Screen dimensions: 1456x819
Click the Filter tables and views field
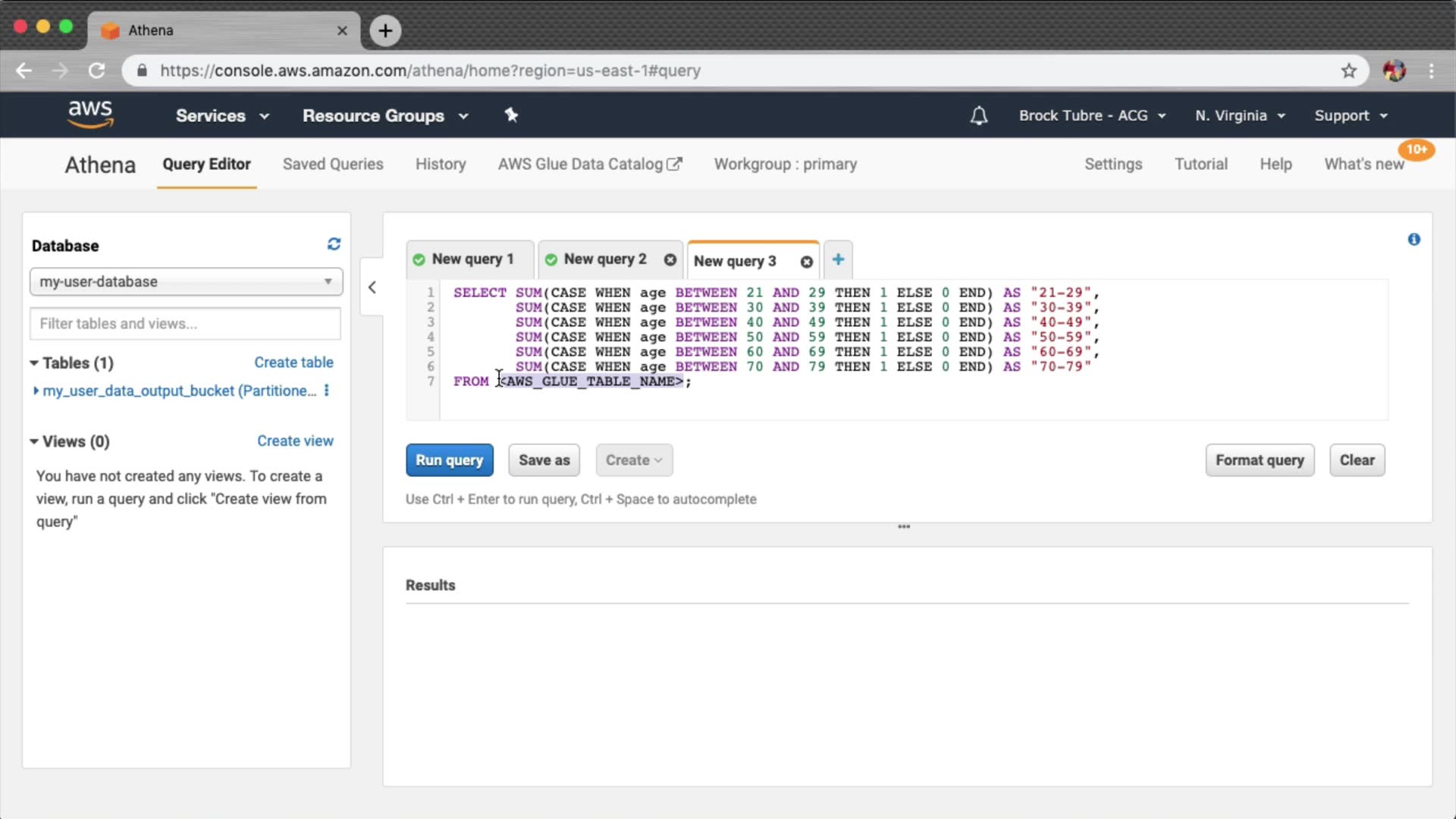click(185, 324)
